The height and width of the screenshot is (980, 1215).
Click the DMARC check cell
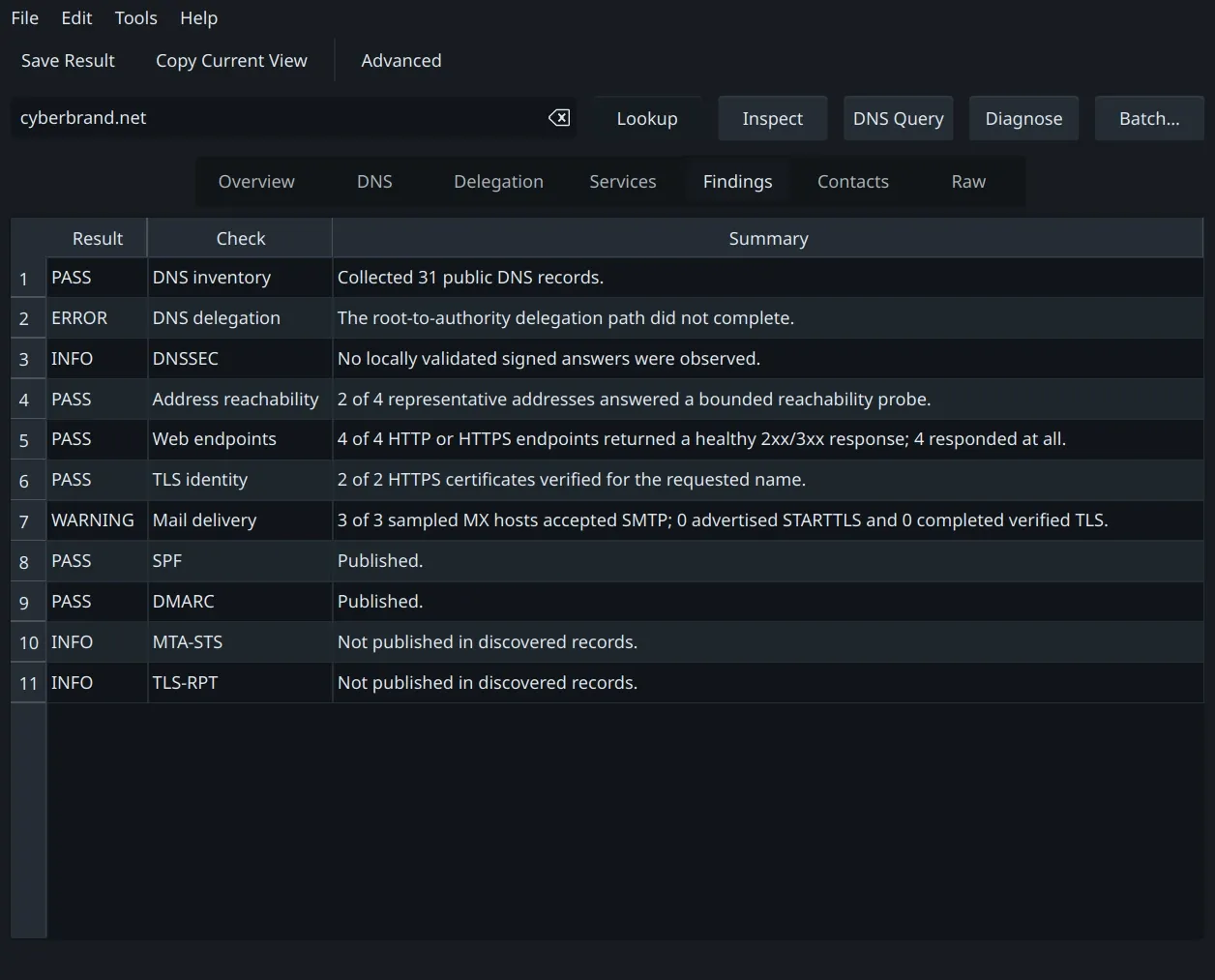(x=240, y=602)
